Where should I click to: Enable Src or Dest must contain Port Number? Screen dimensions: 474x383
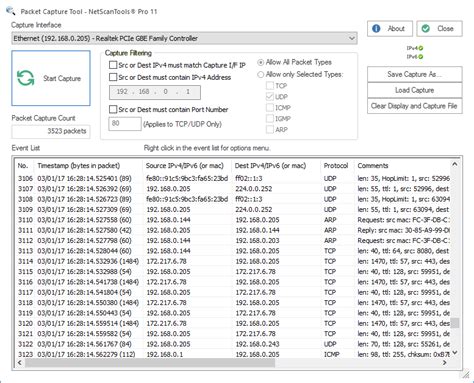coord(113,109)
